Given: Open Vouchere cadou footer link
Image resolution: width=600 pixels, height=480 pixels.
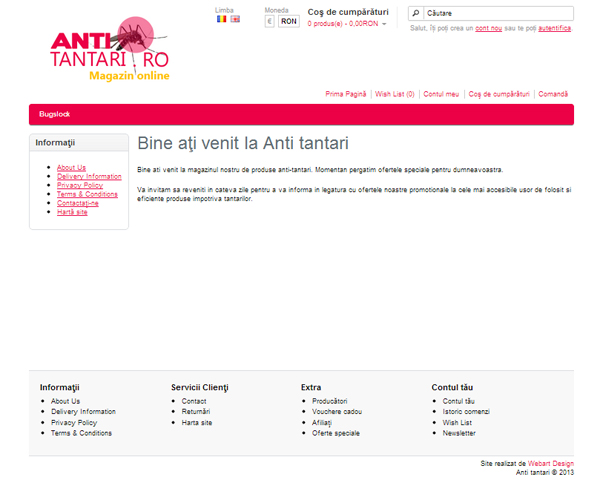Looking at the screenshot, I should click(x=336, y=412).
